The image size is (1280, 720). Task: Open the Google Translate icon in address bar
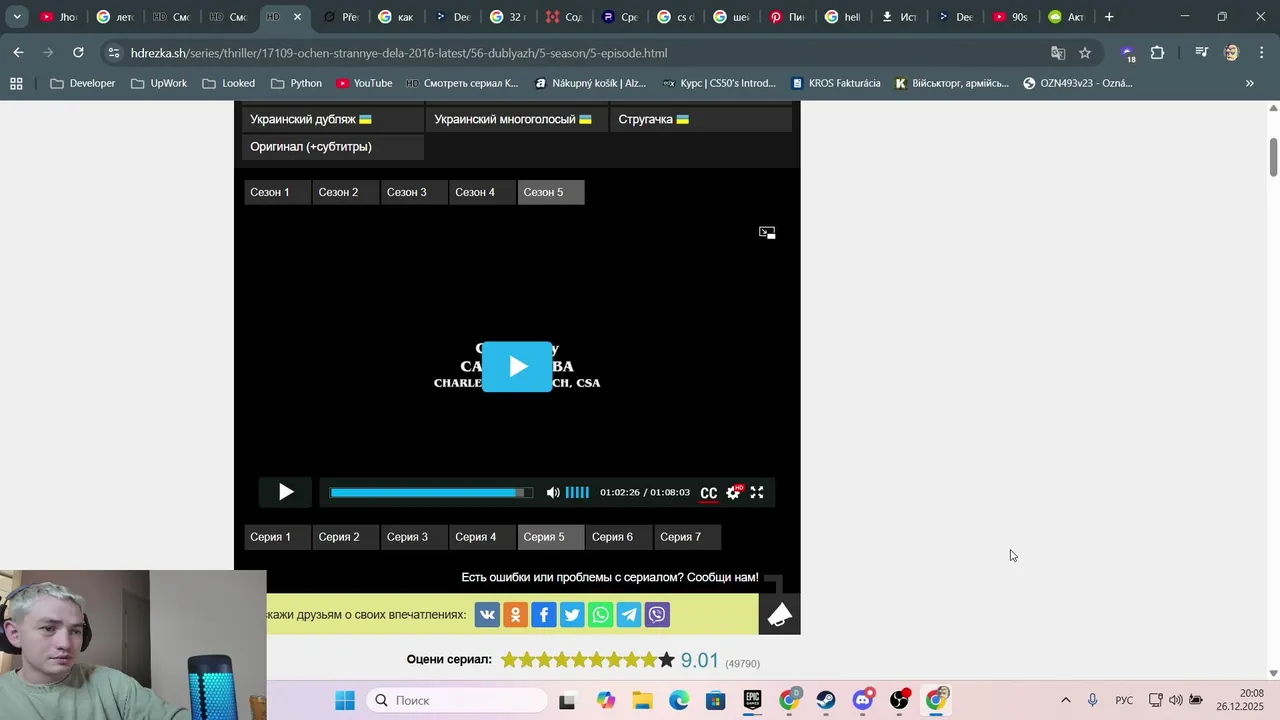pyautogui.click(x=1058, y=53)
